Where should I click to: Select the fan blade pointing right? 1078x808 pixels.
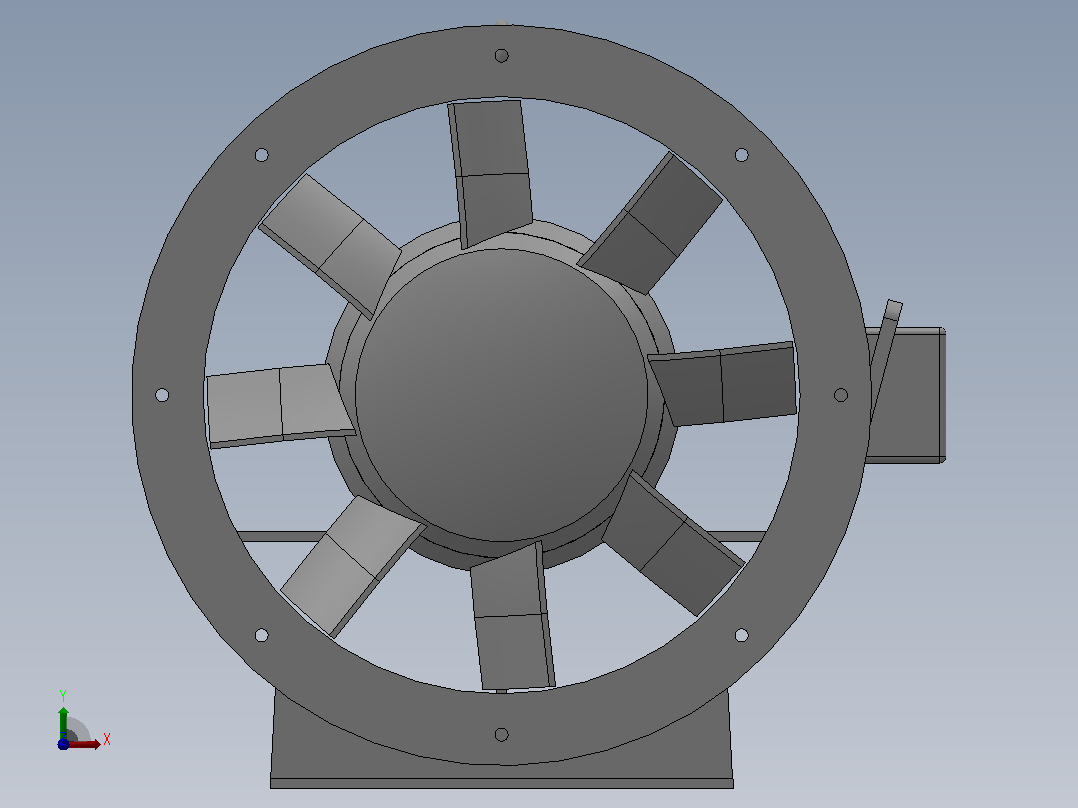723,384
